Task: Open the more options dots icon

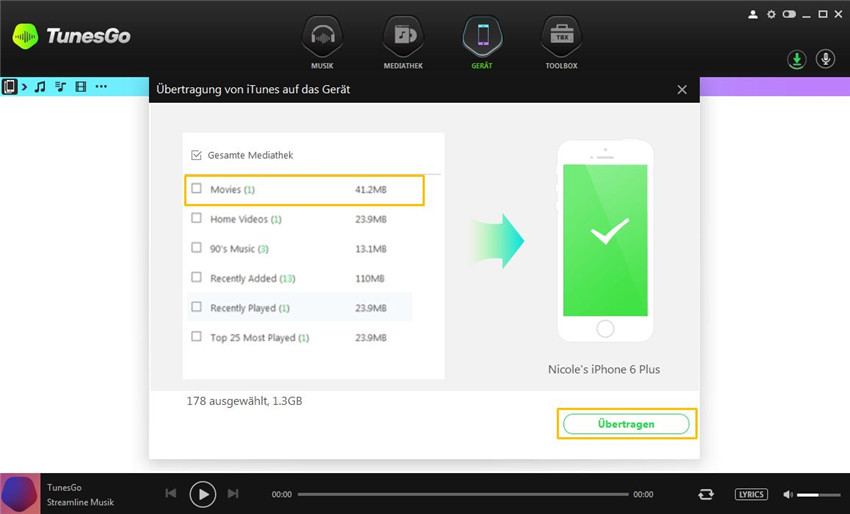Action: (x=101, y=87)
